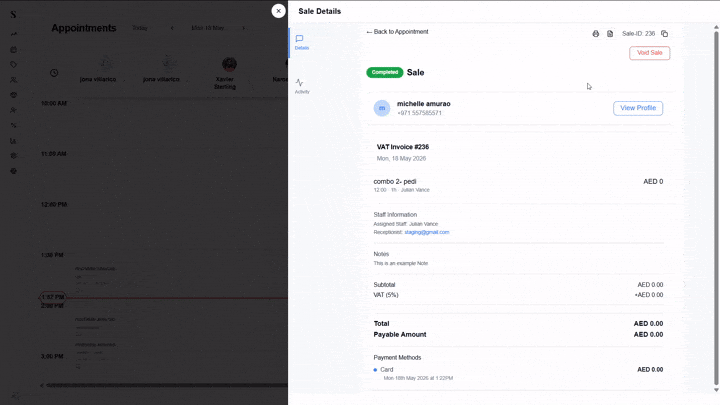
Task: Click the Sale ID: 236 label
Action: coord(638,34)
